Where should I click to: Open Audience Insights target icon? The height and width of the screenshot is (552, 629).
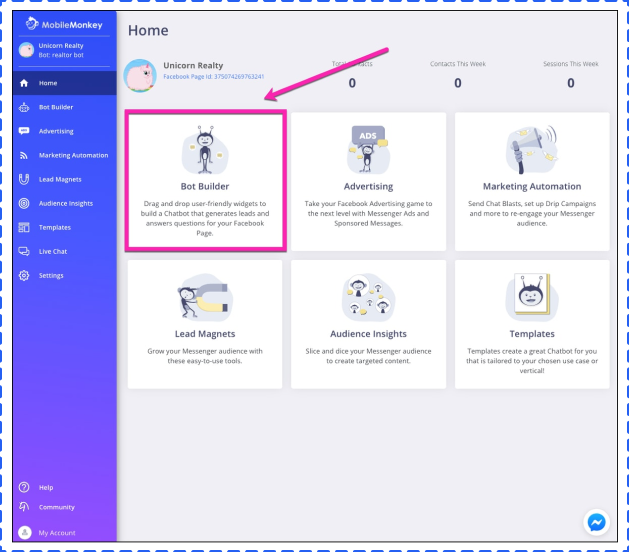click(24, 203)
